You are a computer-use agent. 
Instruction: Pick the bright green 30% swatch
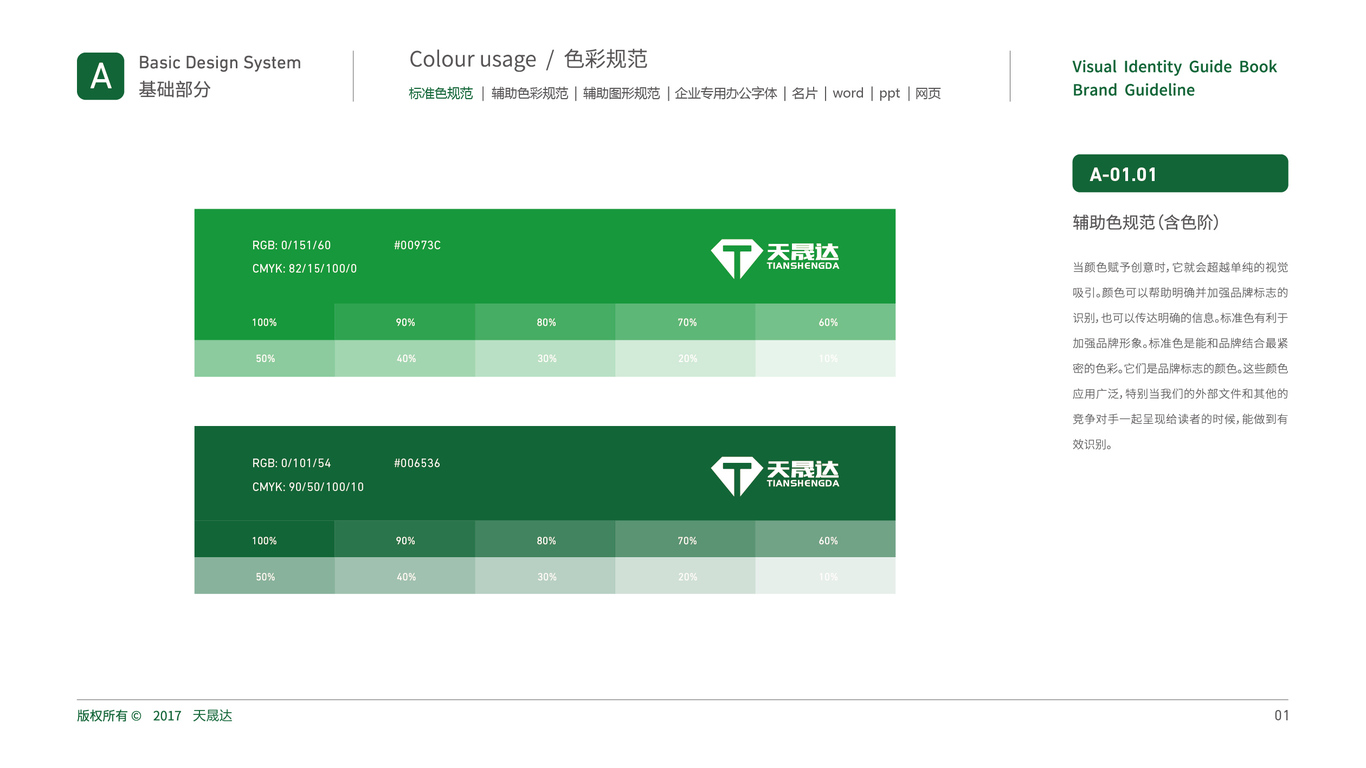pos(545,358)
